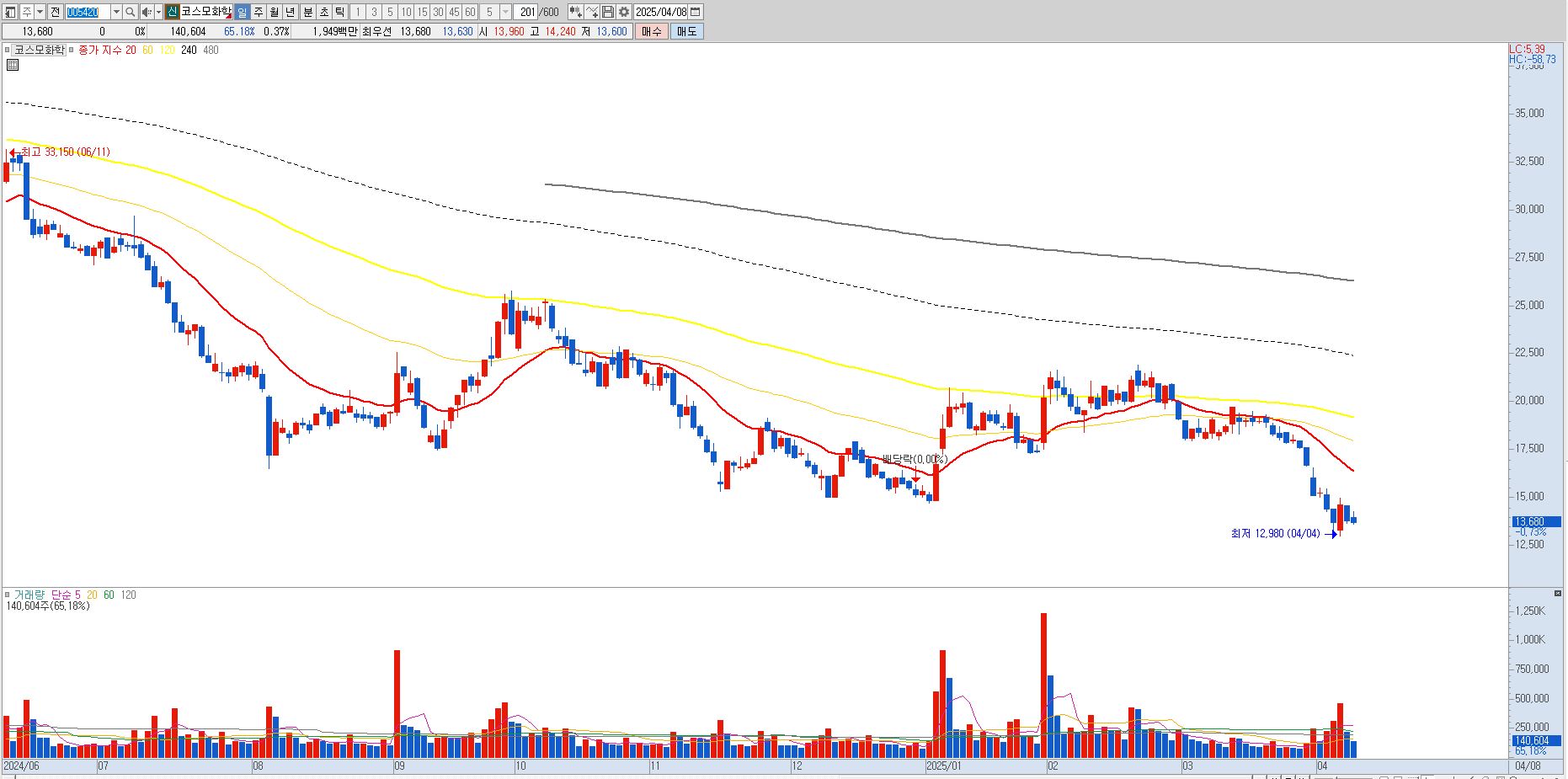Open the stock code history dropdown
The height and width of the screenshot is (779, 1568).
tap(116, 12)
